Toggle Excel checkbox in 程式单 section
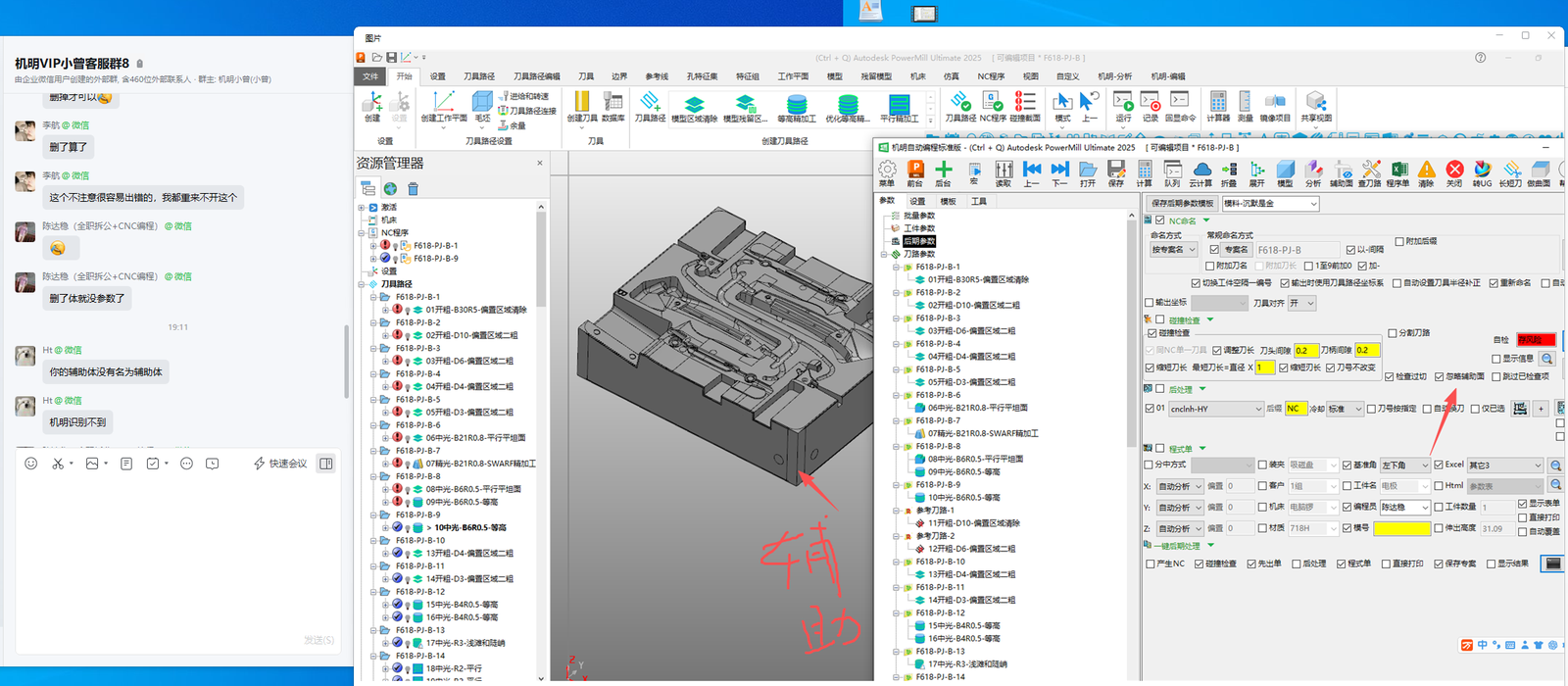Screen dimensions: 1568x686 click(x=1438, y=465)
